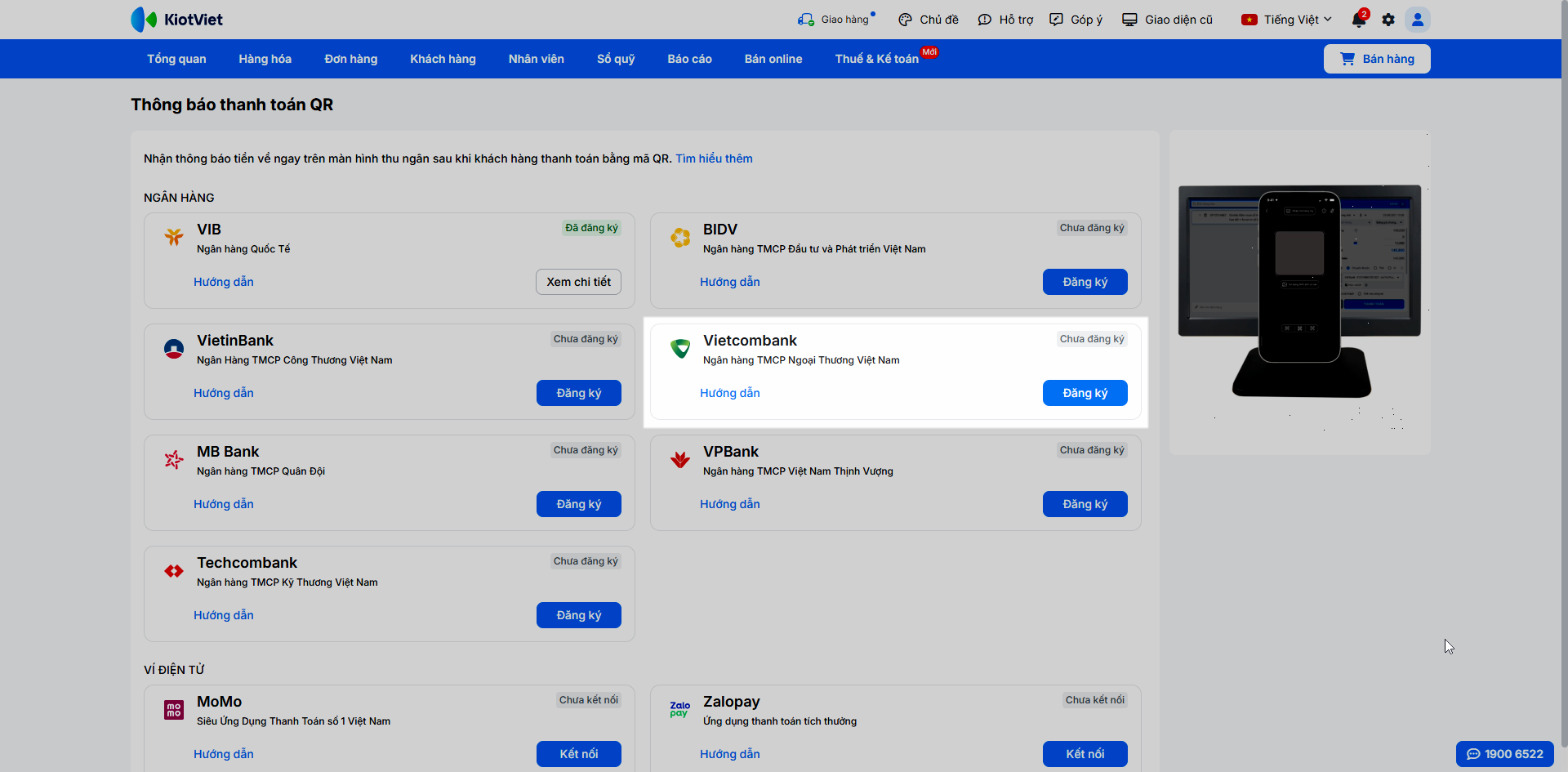Click the 1900 6522 hotline chat button
Viewport: 1568px width, 772px height.
pyautogui.click(x=1504, y=754)
